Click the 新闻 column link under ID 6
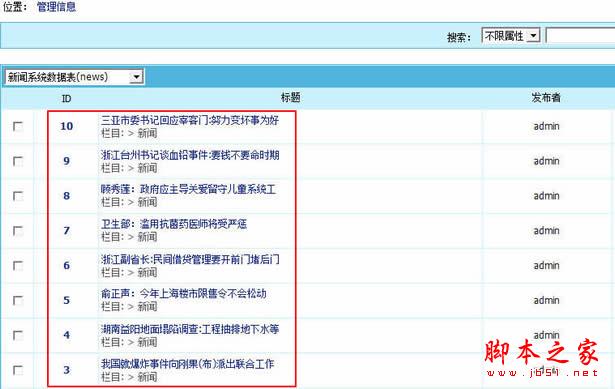The height and width of the screenshot is (389, 615). coord(147,273)
